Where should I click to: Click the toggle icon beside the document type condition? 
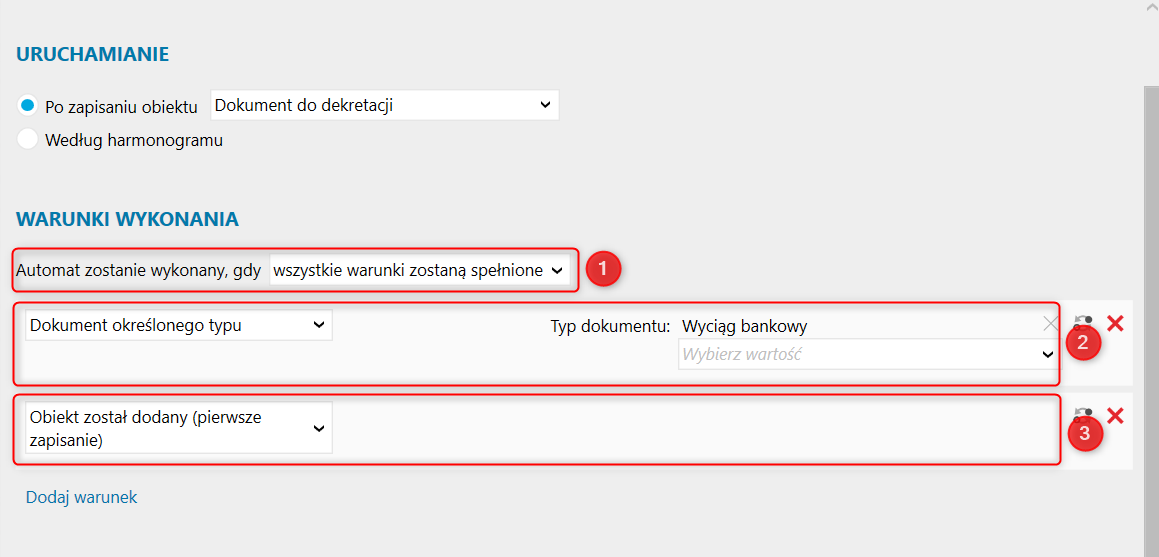click(1082, 322)
